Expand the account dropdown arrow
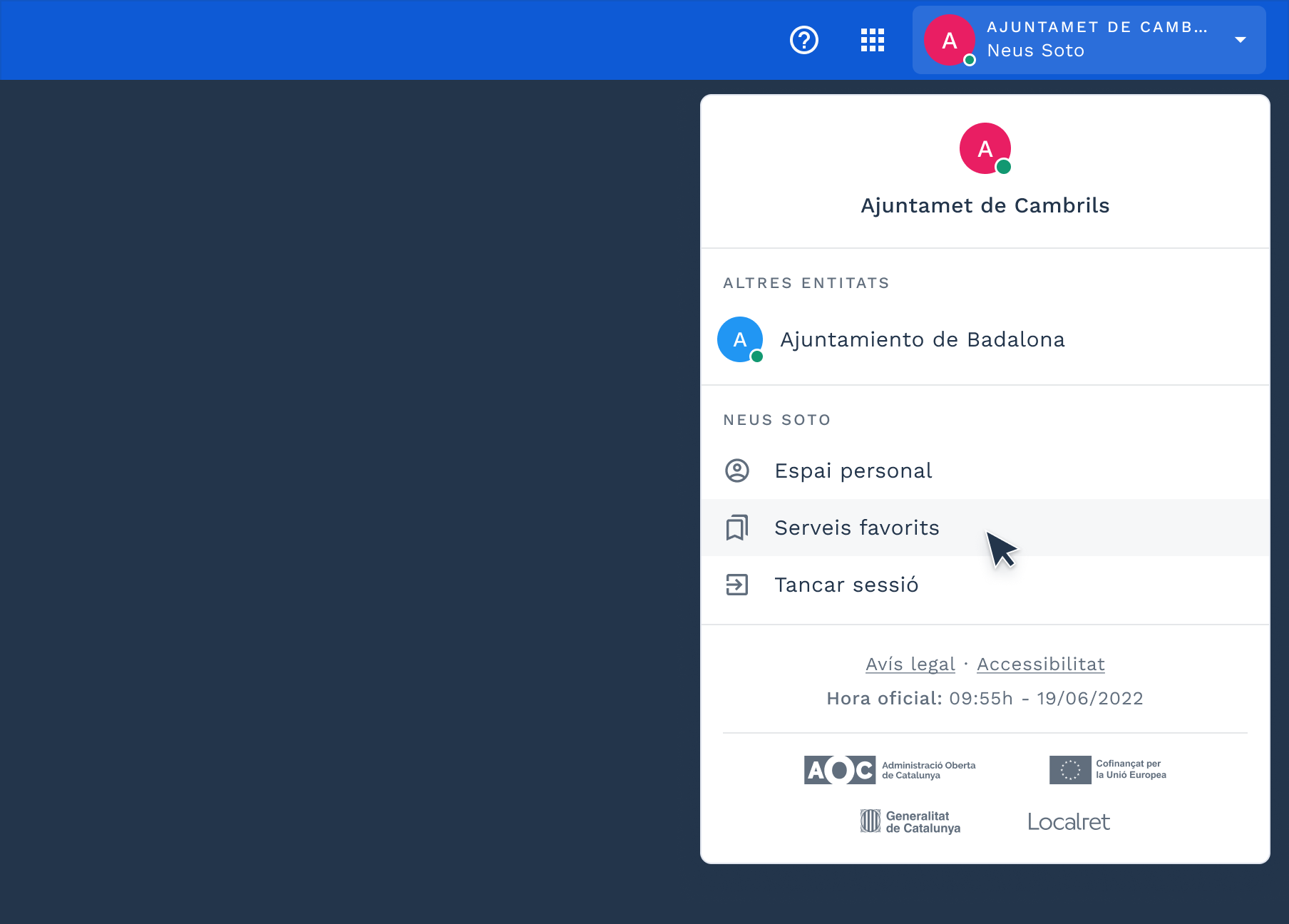This screenshot has height=924, width=1289. coord(1240,40)
